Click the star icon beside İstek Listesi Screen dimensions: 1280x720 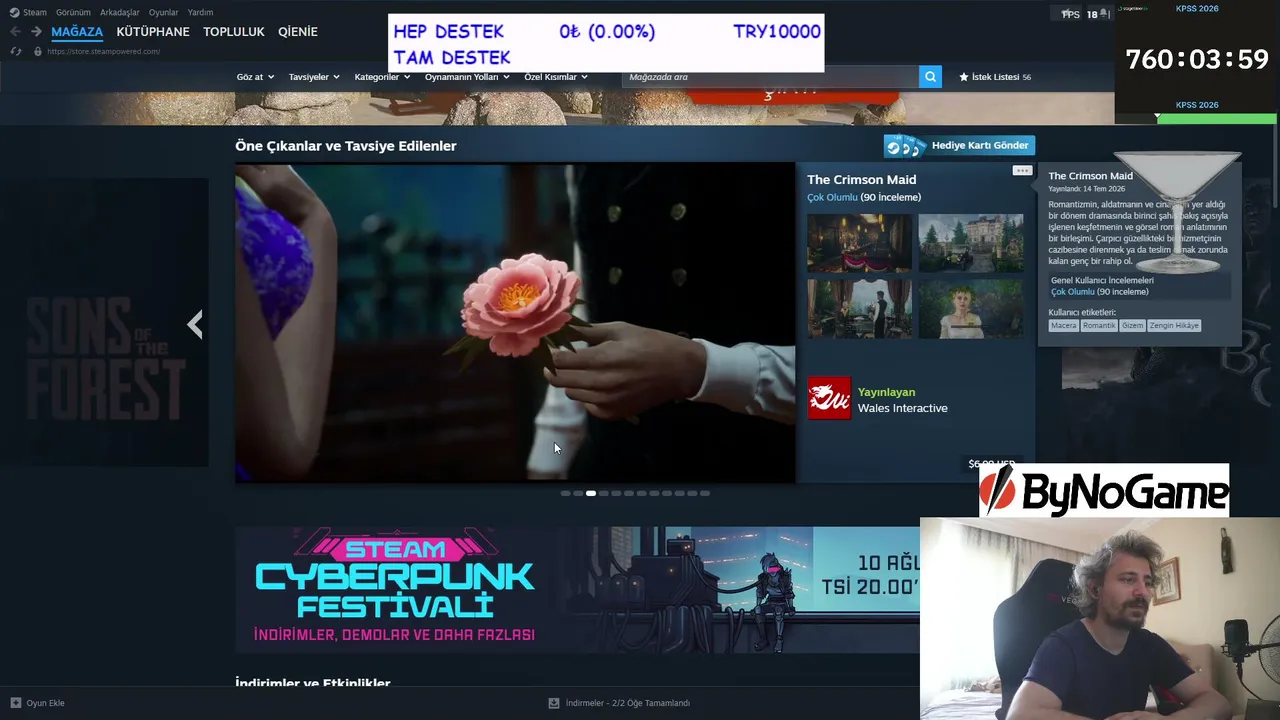click(964, 77)
